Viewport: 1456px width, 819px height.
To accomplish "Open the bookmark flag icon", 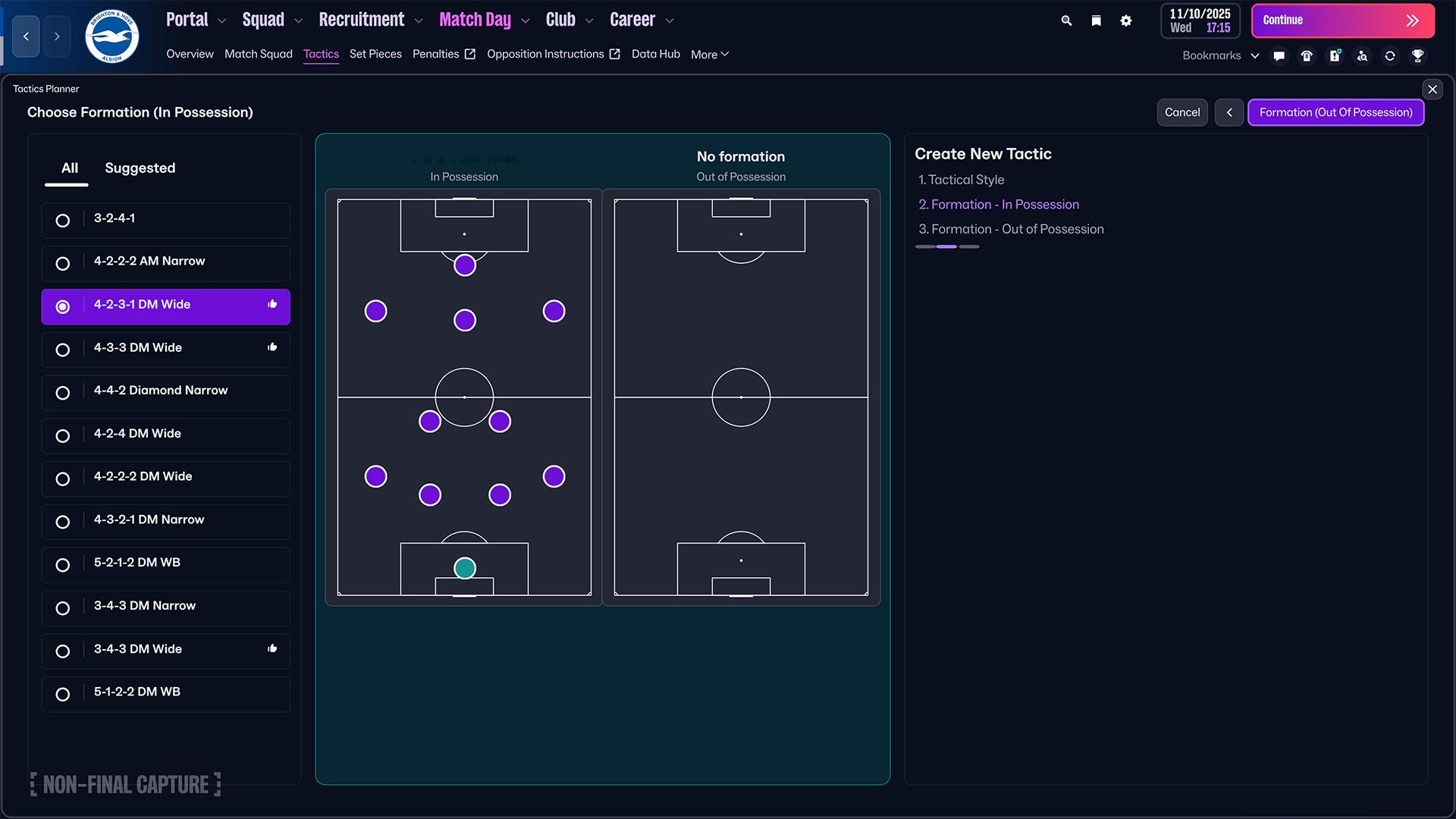I will coord(1096,20).
